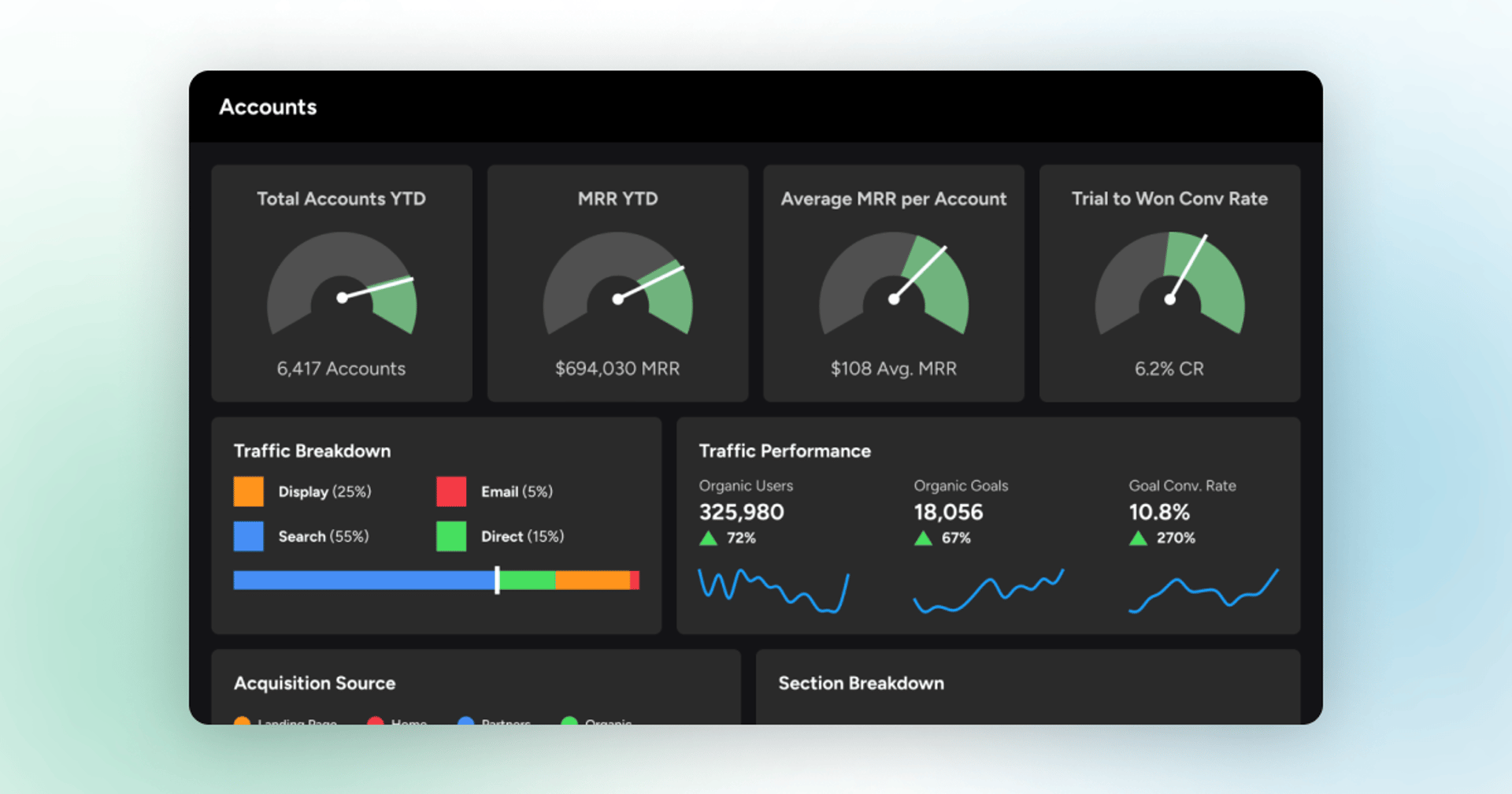Open the Traffic Breakdown section header
1512x794 pixels.
[x=312, y=451]
